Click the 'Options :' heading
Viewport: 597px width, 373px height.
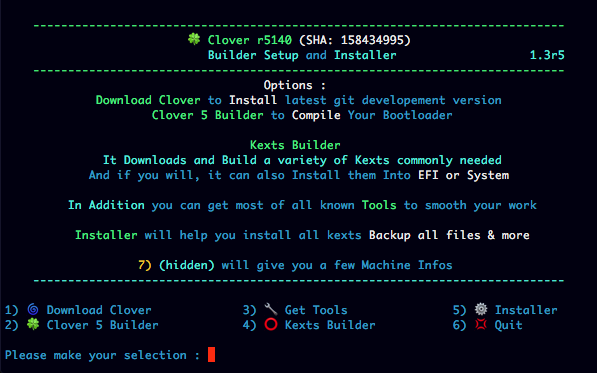click(295, 85)
